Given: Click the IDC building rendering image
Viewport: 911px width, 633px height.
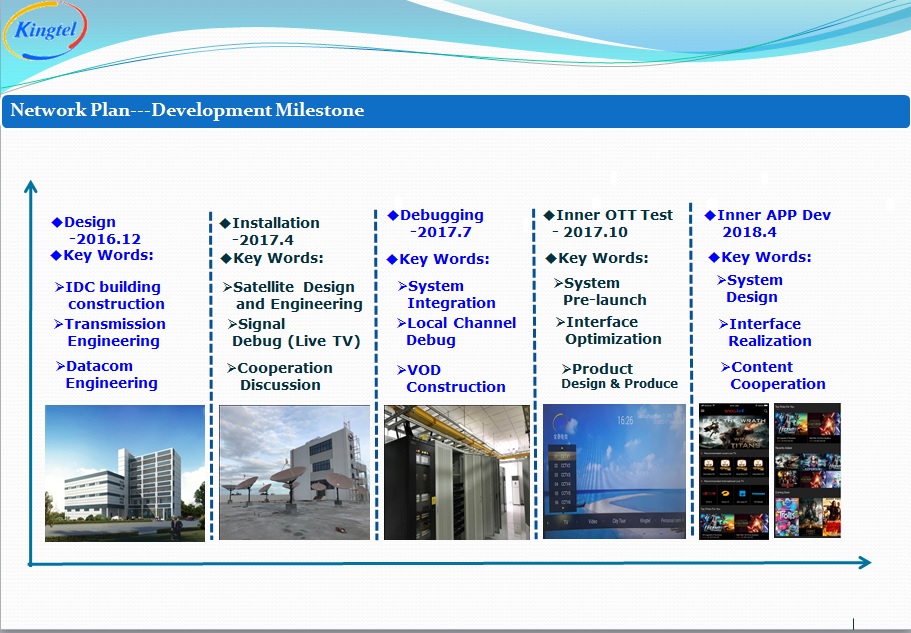Looking at the screenshot, I should point(125,472).
